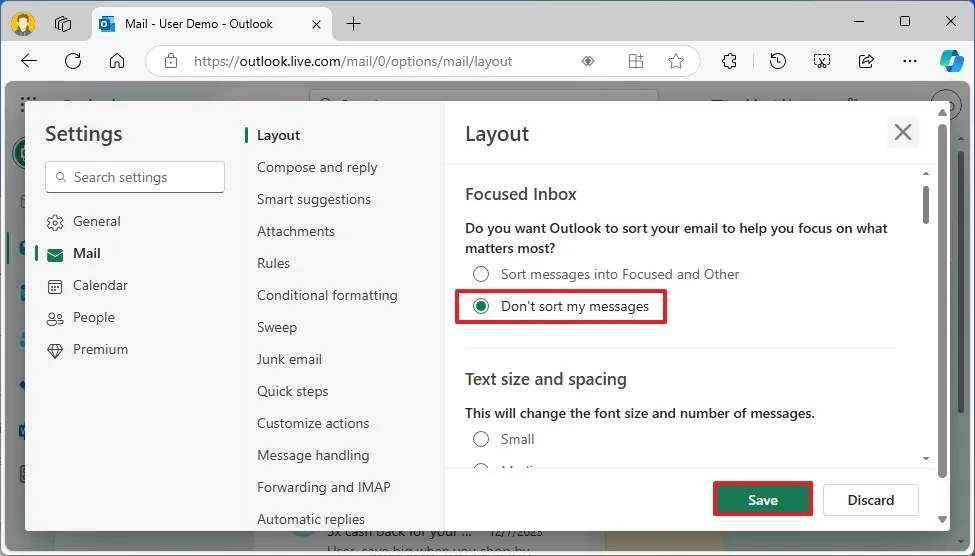Screen dimensions: 975x556
Task: Click the split screen icon in address bar
Action: coord(636,61)
